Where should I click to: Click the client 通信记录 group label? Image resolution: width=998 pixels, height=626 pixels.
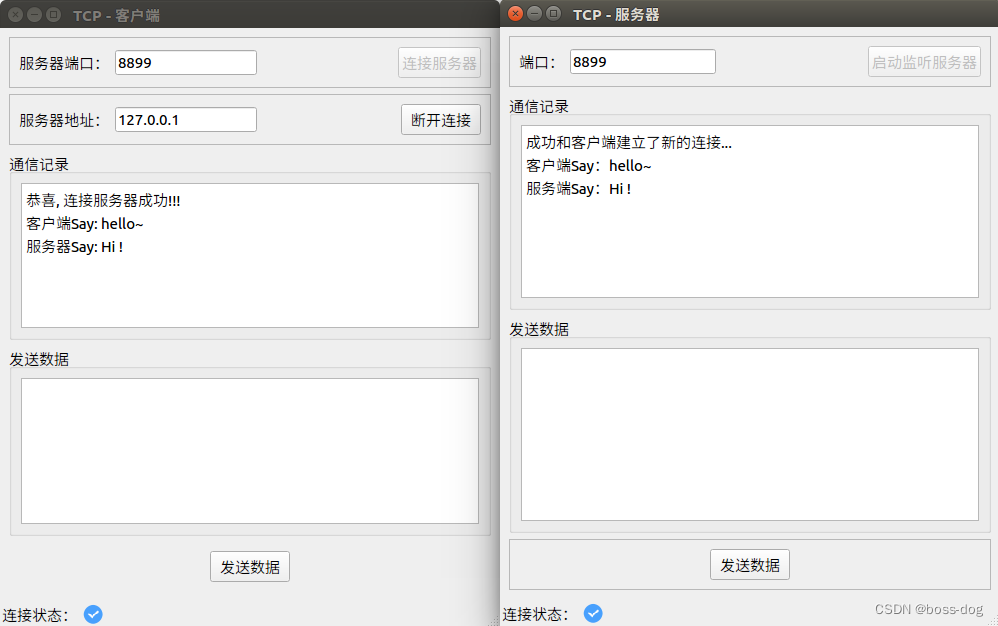pos(39,165)
